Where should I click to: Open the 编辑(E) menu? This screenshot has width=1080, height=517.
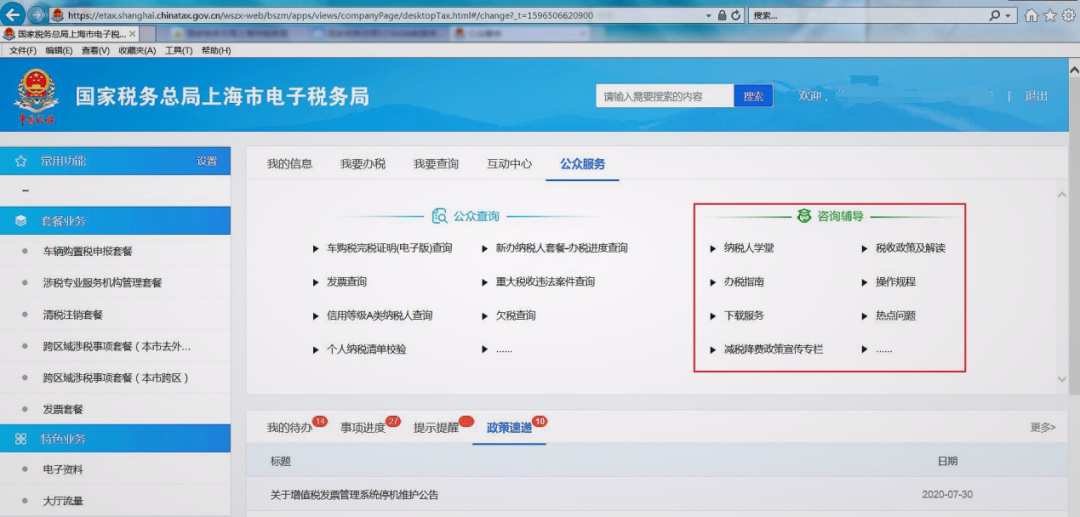[59, 50]
